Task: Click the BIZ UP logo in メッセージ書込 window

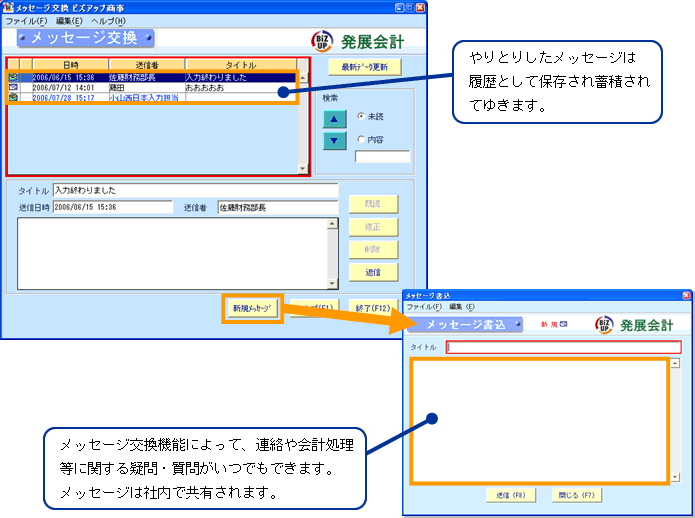Action: pos(603,325)
